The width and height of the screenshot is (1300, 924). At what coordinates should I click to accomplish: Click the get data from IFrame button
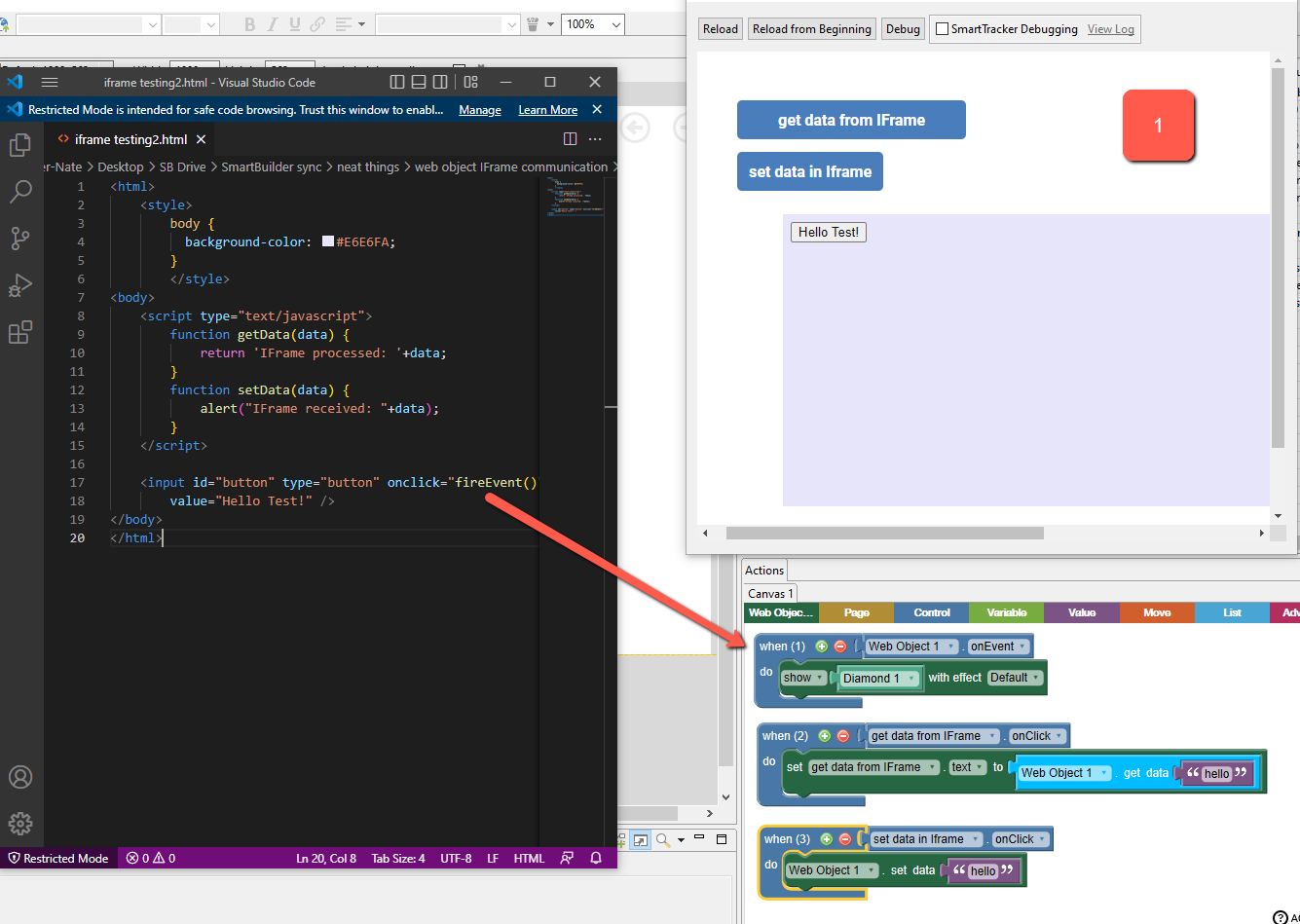tap(851, 120)
